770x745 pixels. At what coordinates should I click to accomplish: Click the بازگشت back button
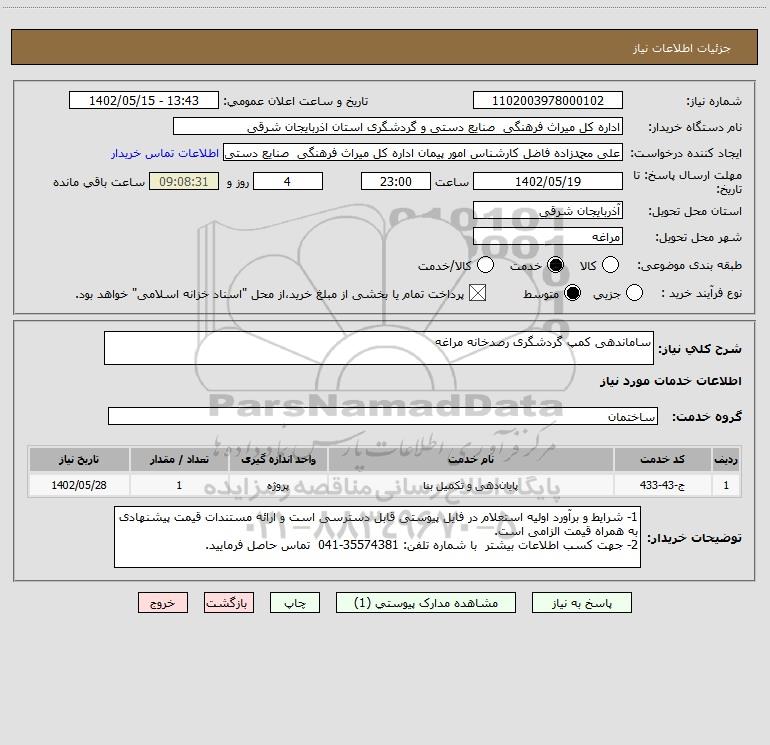tap(229, 603)
